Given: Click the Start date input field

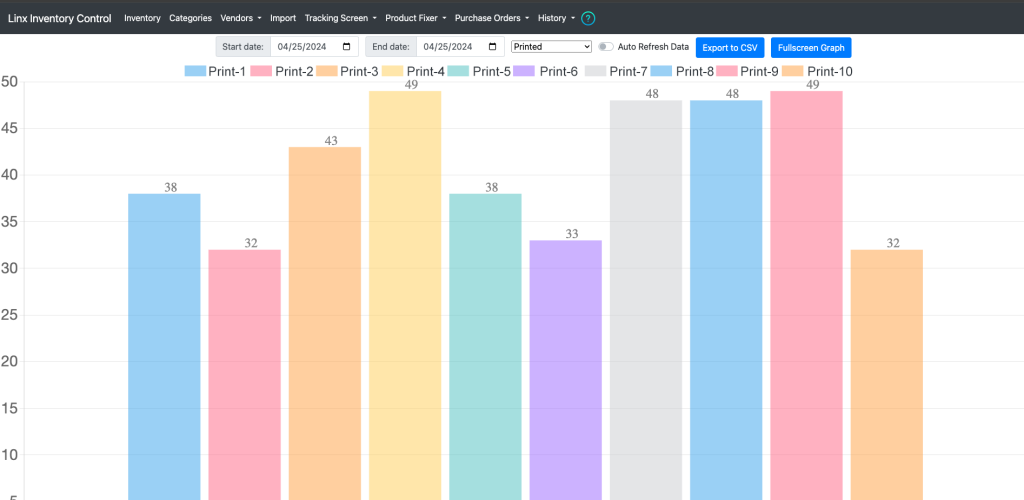Looking at the screenshot, I should click(315, 47).
